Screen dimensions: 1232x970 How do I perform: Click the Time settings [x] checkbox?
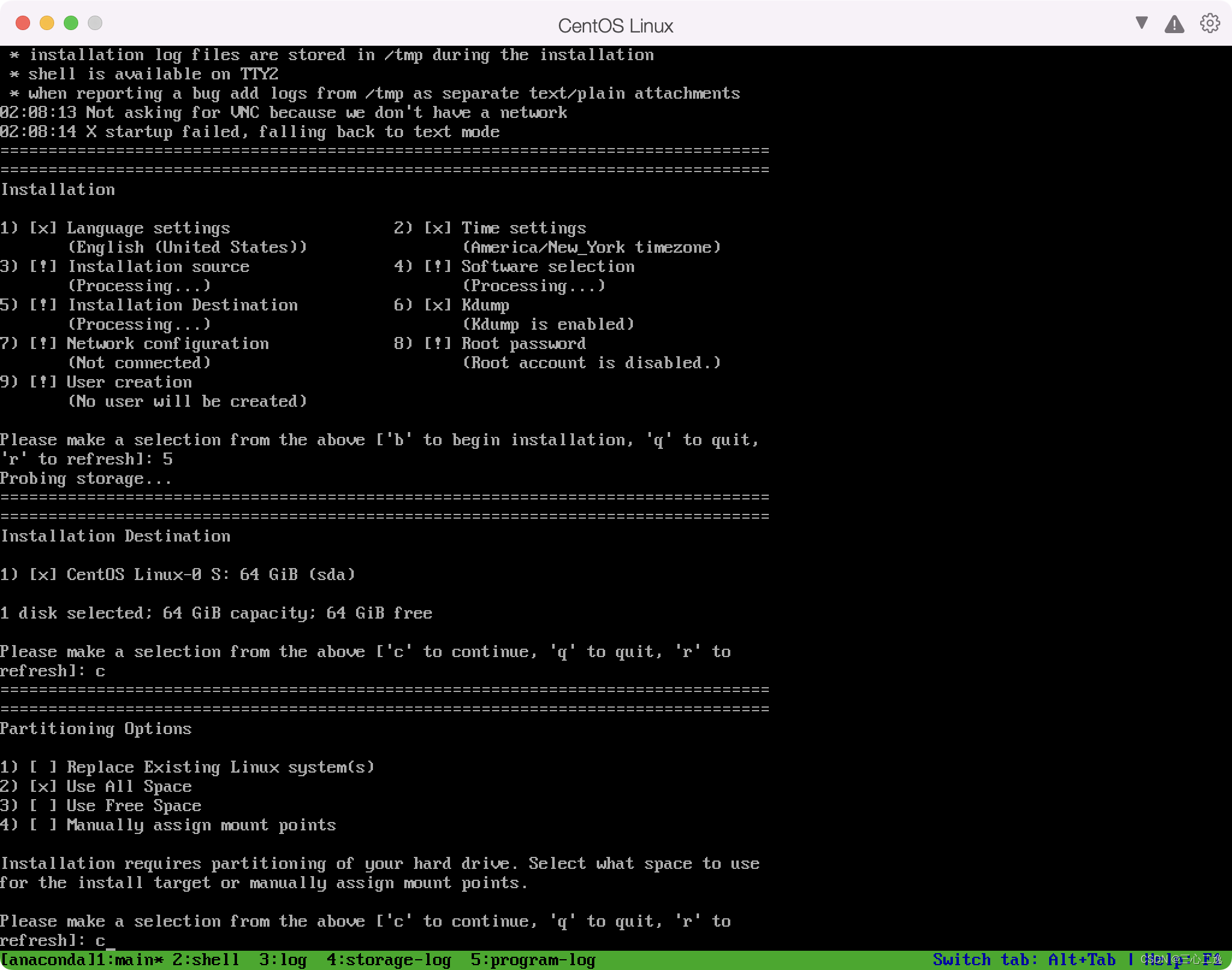[438, 228]
